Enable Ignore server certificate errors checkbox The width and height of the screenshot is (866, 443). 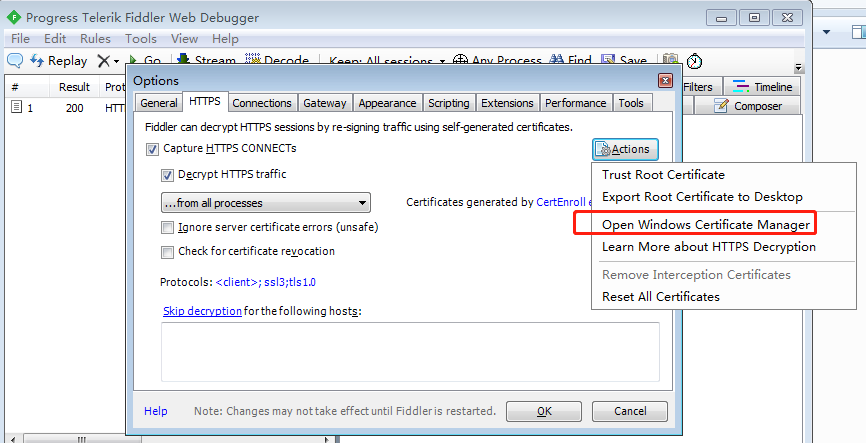point(167,228)
